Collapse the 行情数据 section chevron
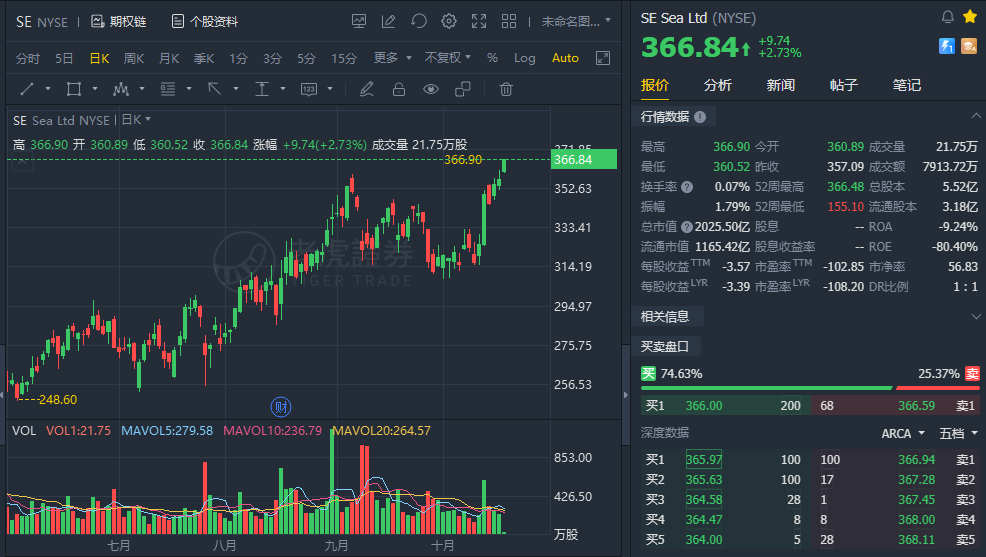The width and height of the screenshot is (986, 557). (x=976, y=116)
